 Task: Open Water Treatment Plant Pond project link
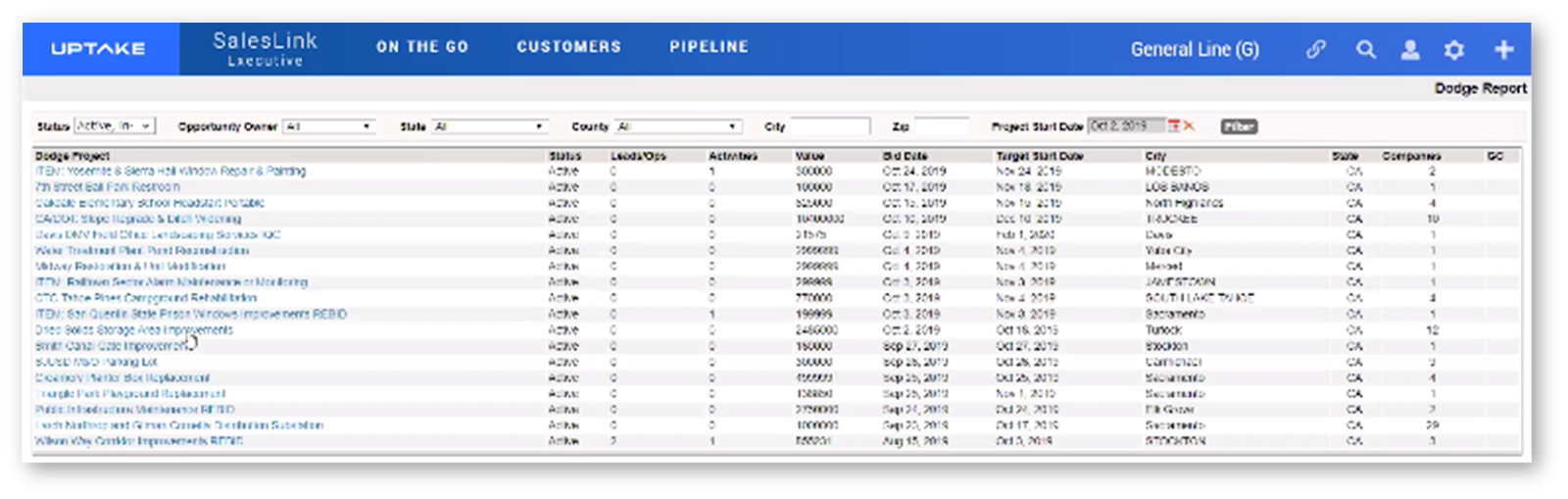(142, 250)
